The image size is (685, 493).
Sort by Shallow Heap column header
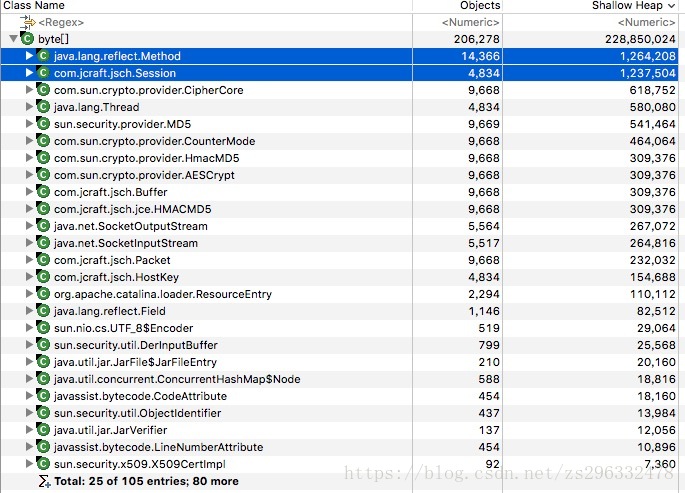590,6
